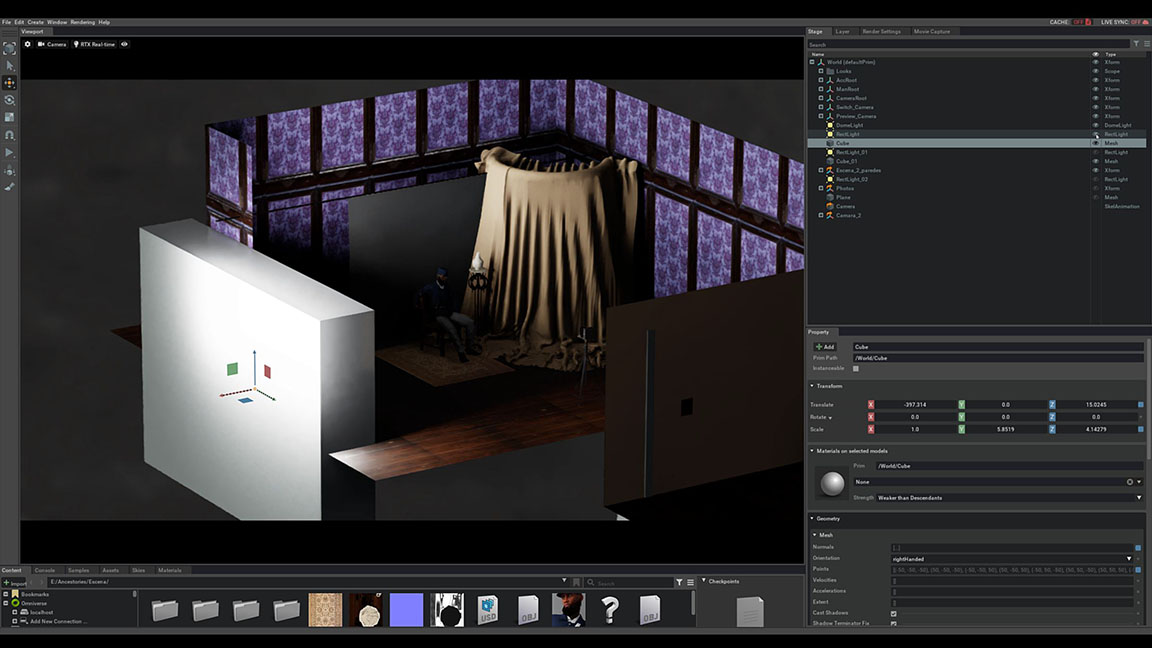Open the Rendering menu
This screenshot has height=648, width=1152.
pos(82,22)
